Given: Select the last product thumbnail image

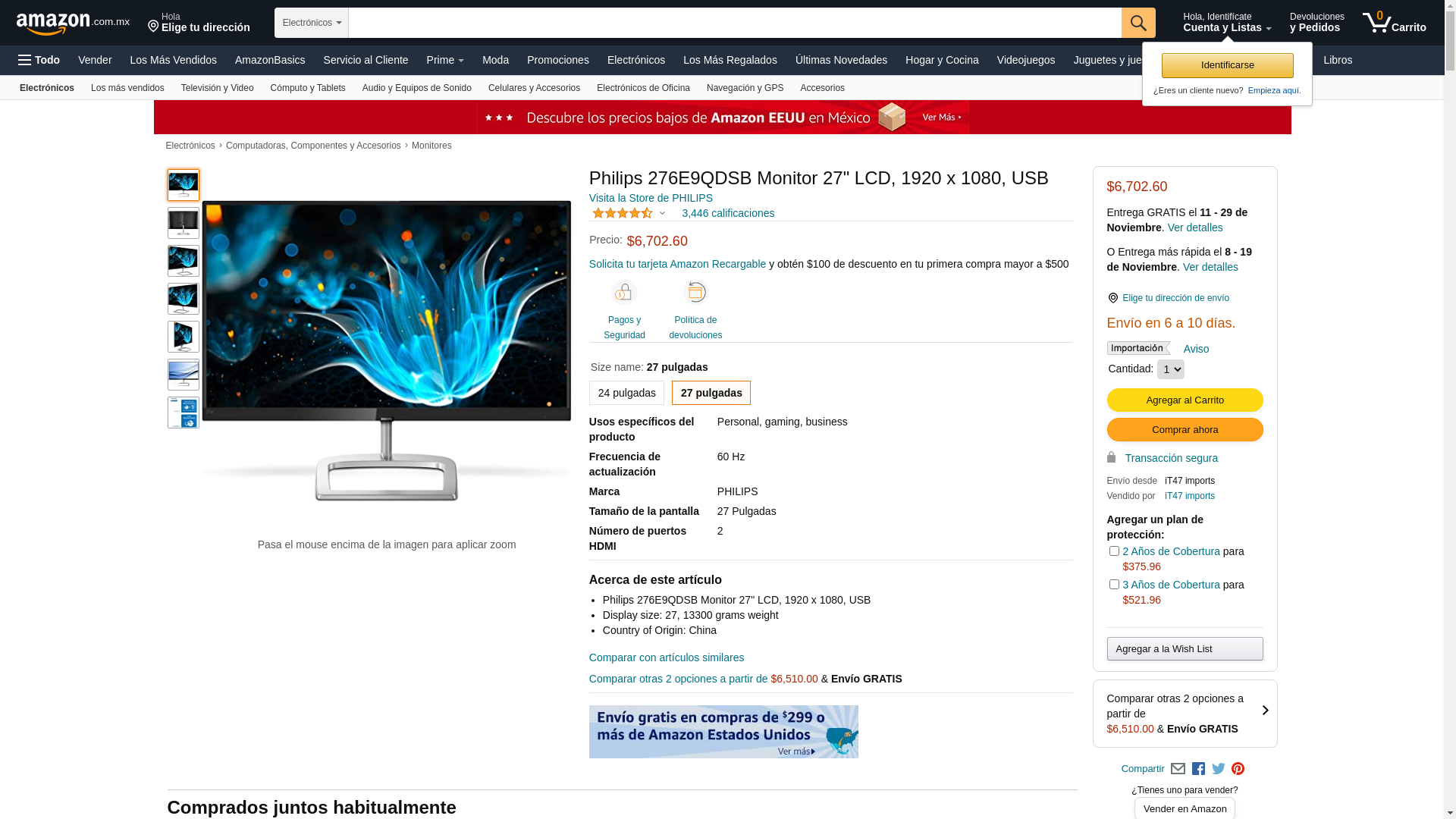Looking at the screenshot, I should [184, 413].
